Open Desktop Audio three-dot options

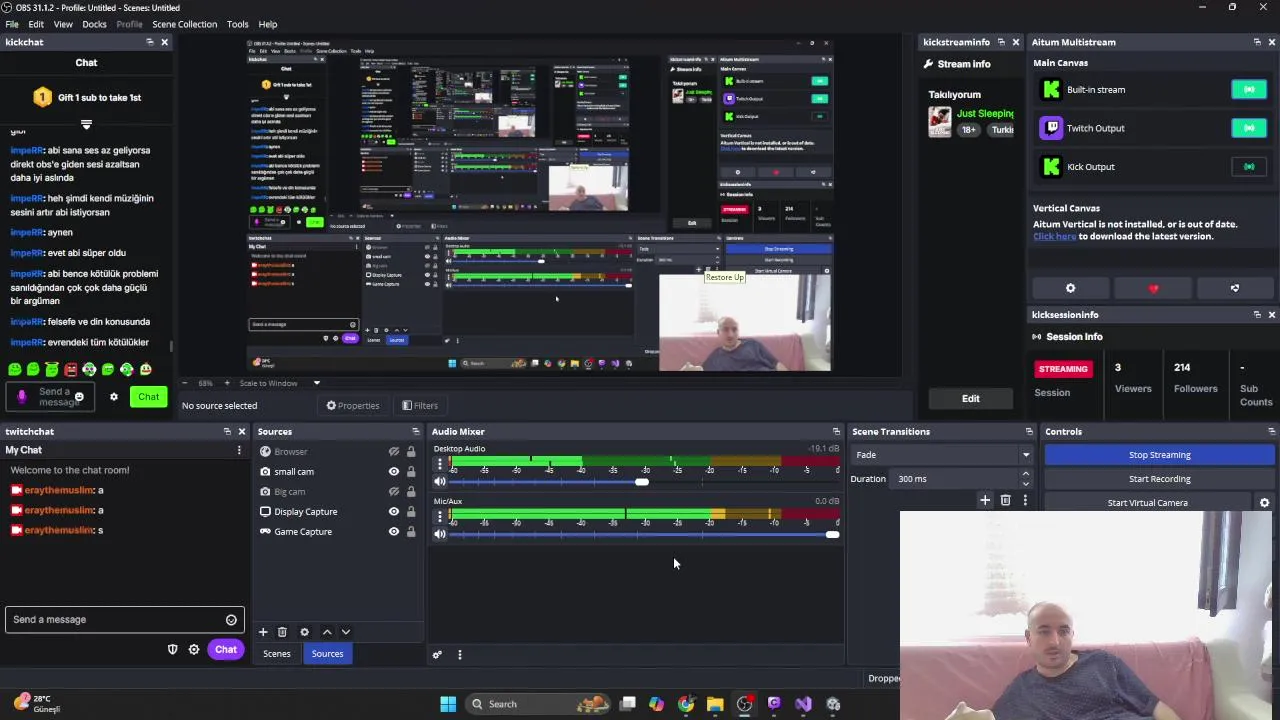(439, 464)
